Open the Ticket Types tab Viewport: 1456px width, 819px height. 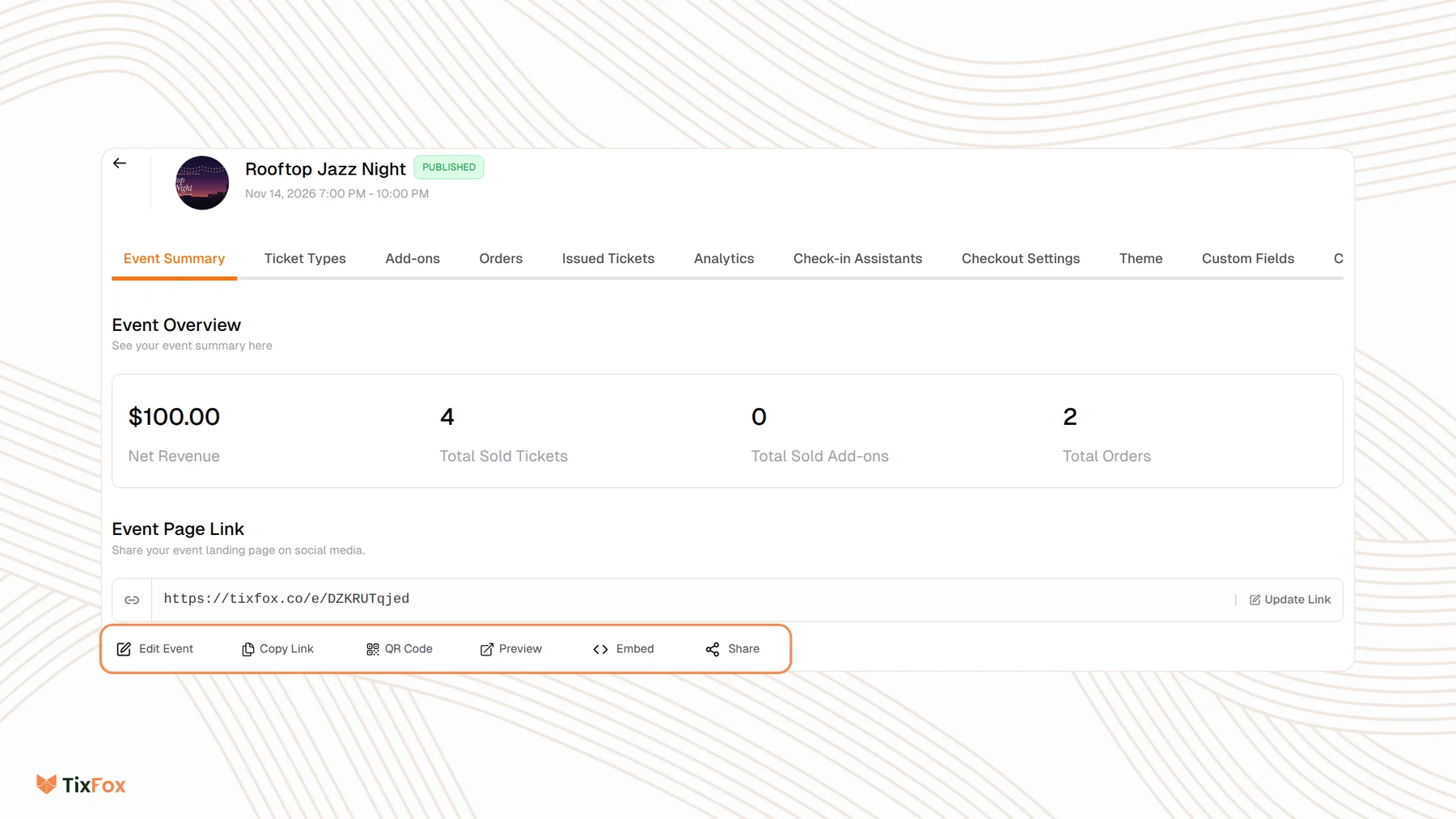305,259
